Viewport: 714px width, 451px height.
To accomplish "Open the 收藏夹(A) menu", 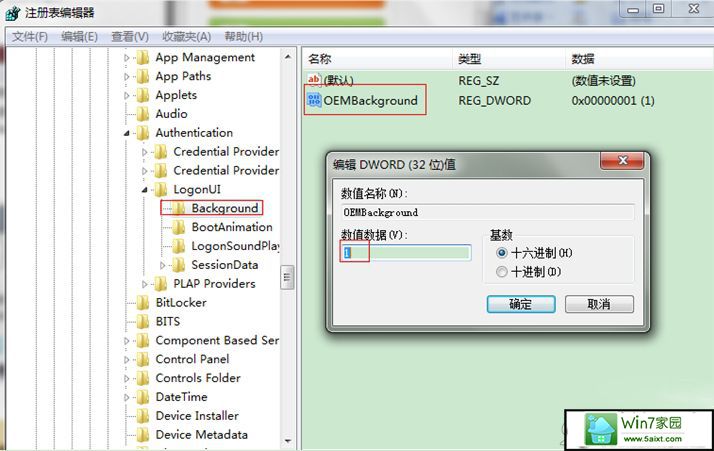I will 186,36.
